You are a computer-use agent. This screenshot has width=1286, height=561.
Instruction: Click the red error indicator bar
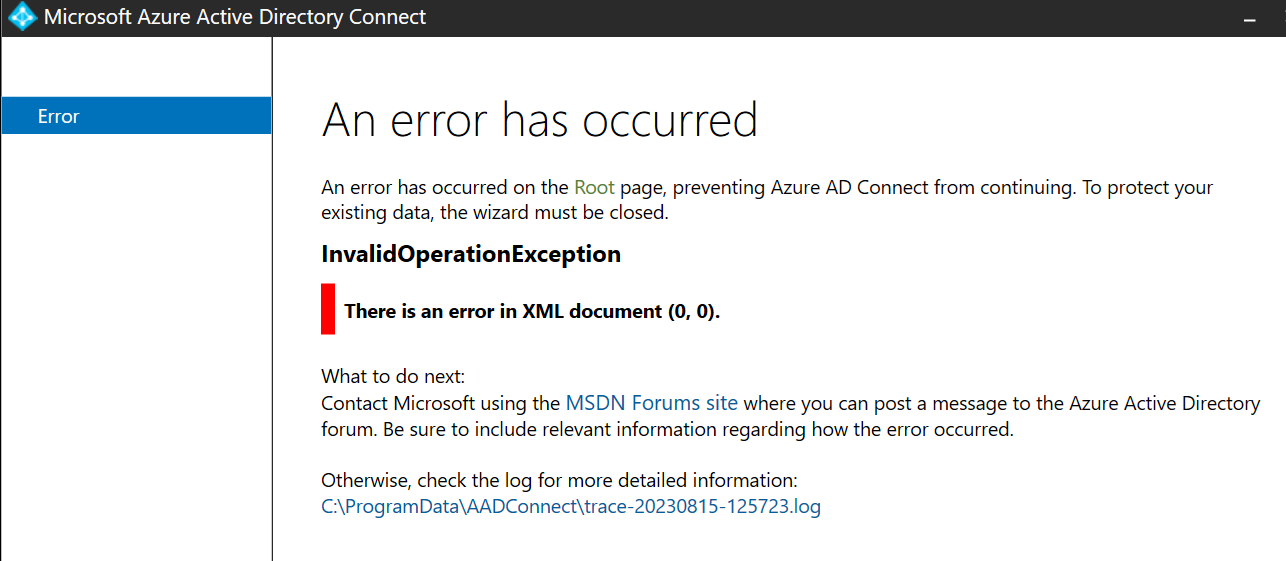328,309
